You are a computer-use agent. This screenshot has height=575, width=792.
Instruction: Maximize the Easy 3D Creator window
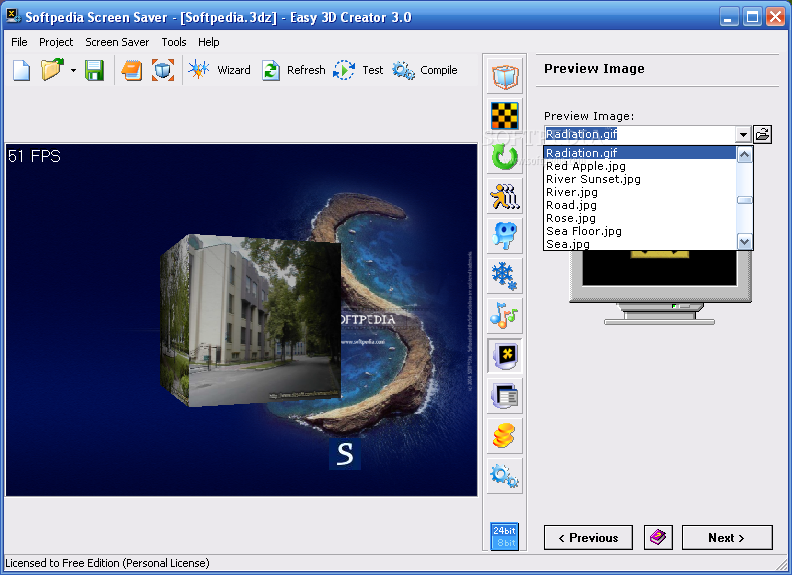click(x=752, y=17)
